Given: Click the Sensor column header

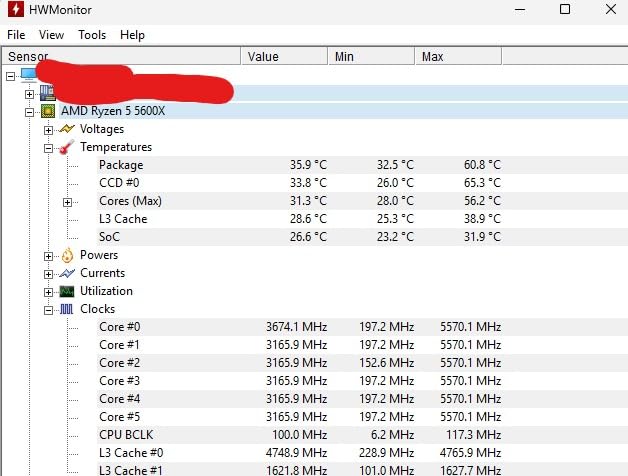Looking at the screenshot, I should tap(121, 56).
